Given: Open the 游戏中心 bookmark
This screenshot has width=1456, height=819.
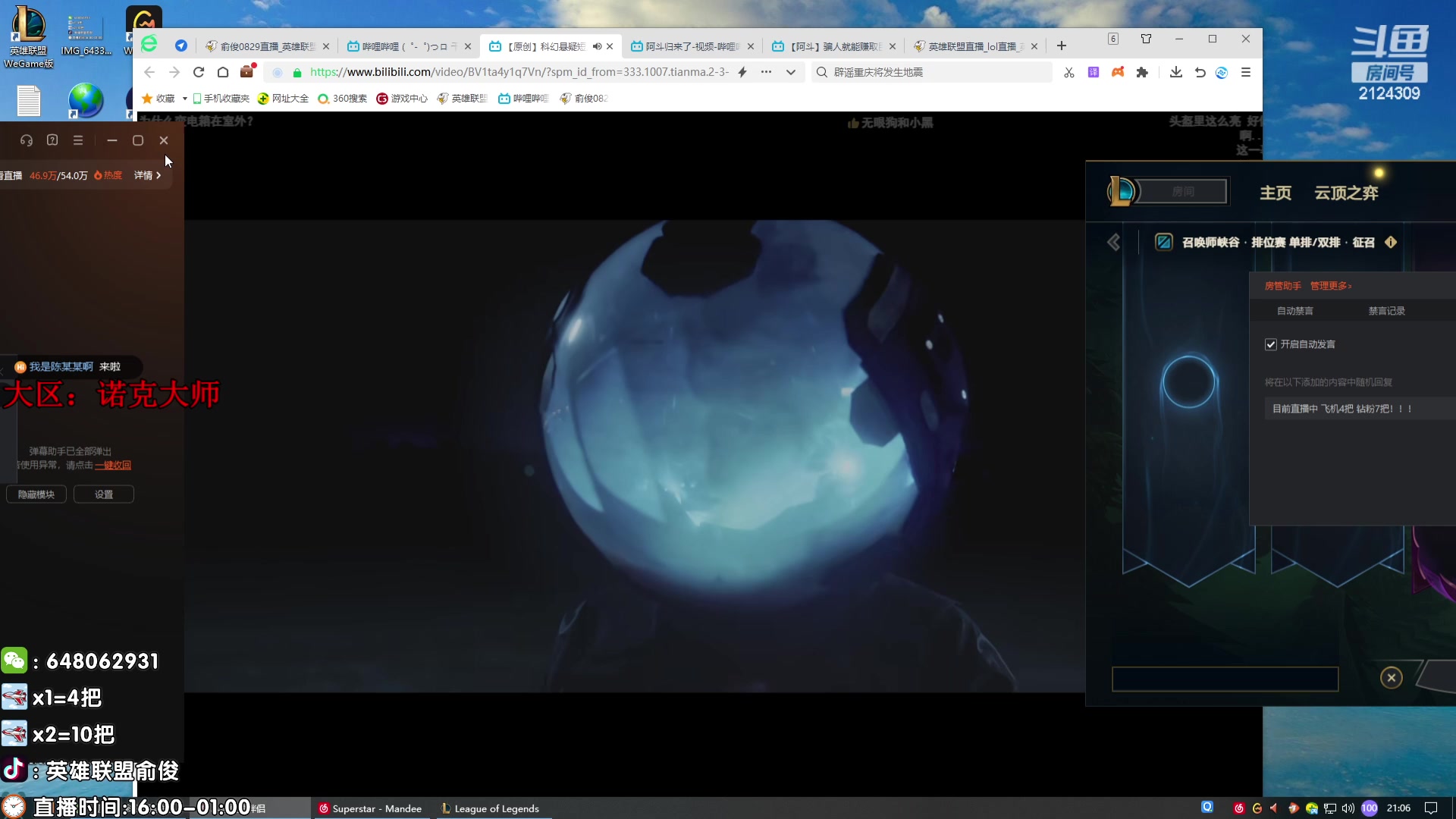Looking at the screenshot, I should point(402,99).
